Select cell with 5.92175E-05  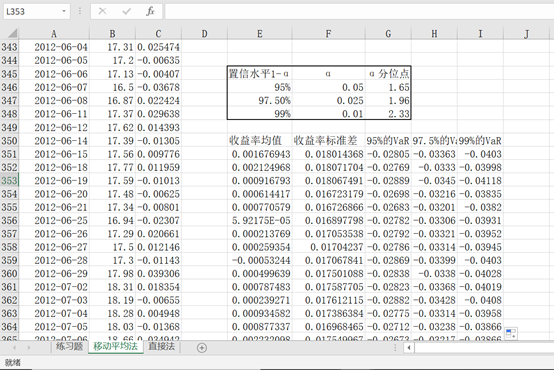(x=260, y=221)
